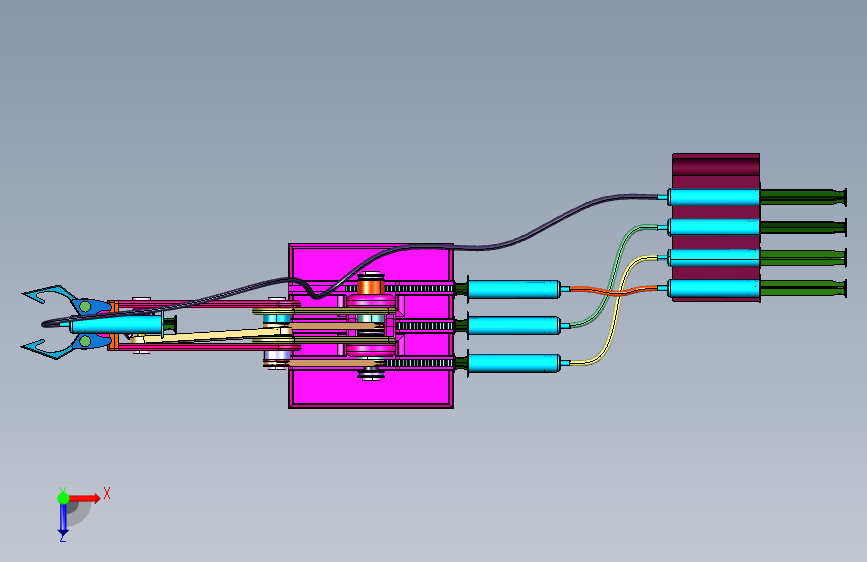
Task: Click the blue Z axis arrow on the triad
Action: pos(63,520)
